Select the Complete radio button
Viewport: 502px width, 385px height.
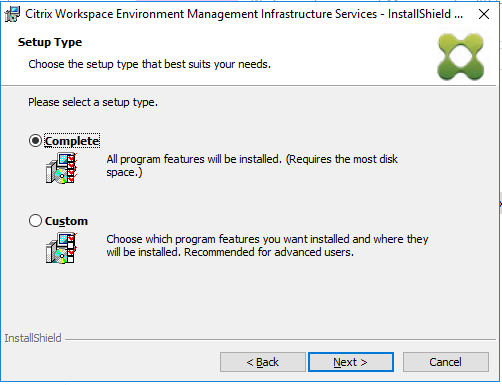click(x=35, y=141)
